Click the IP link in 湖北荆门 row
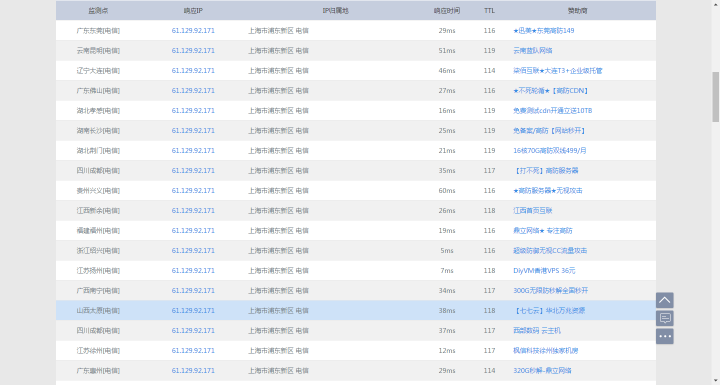The width and height of the screenshot is (720, 385). [x=193, y=151]
